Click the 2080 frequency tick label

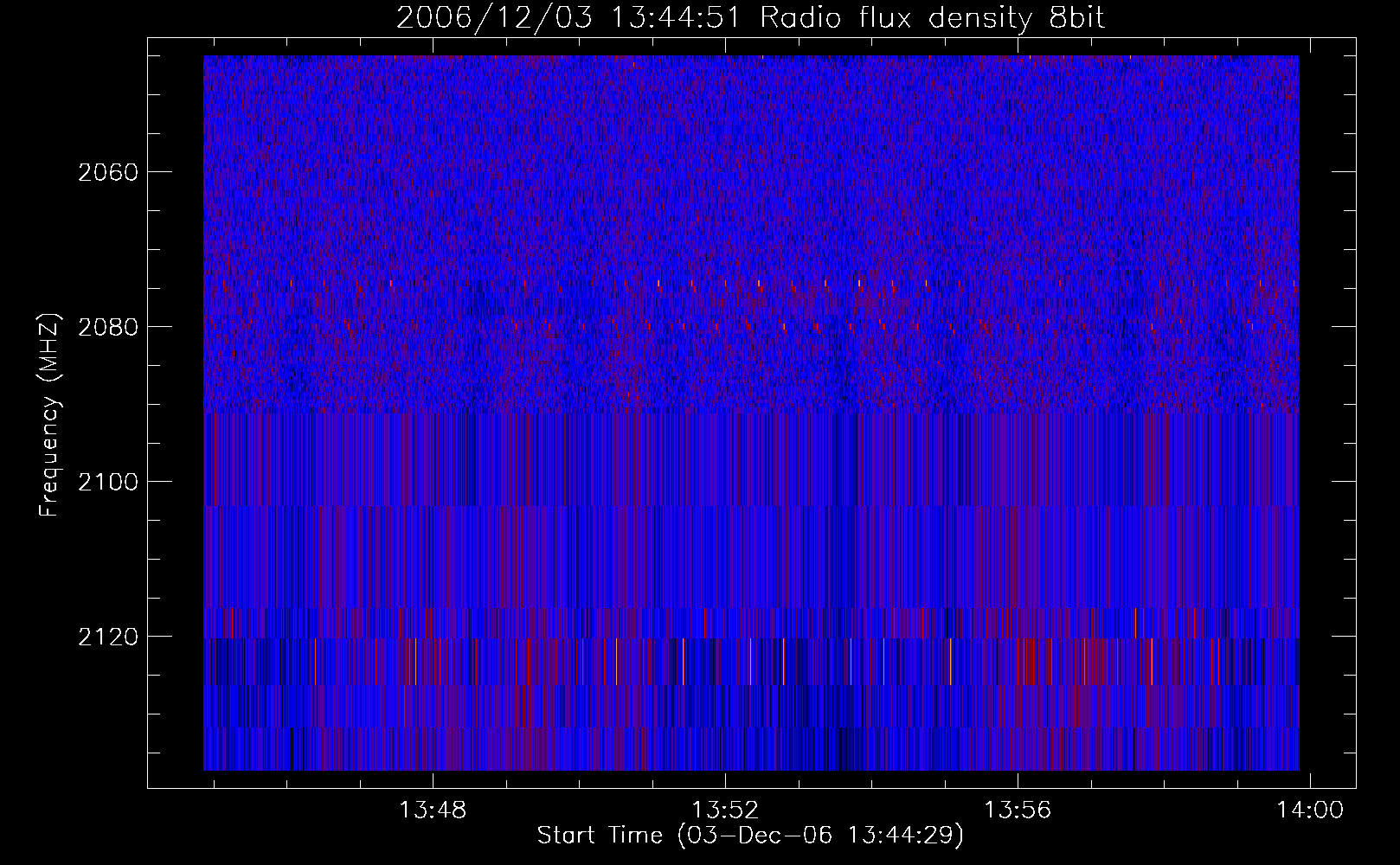coord(108,327)
